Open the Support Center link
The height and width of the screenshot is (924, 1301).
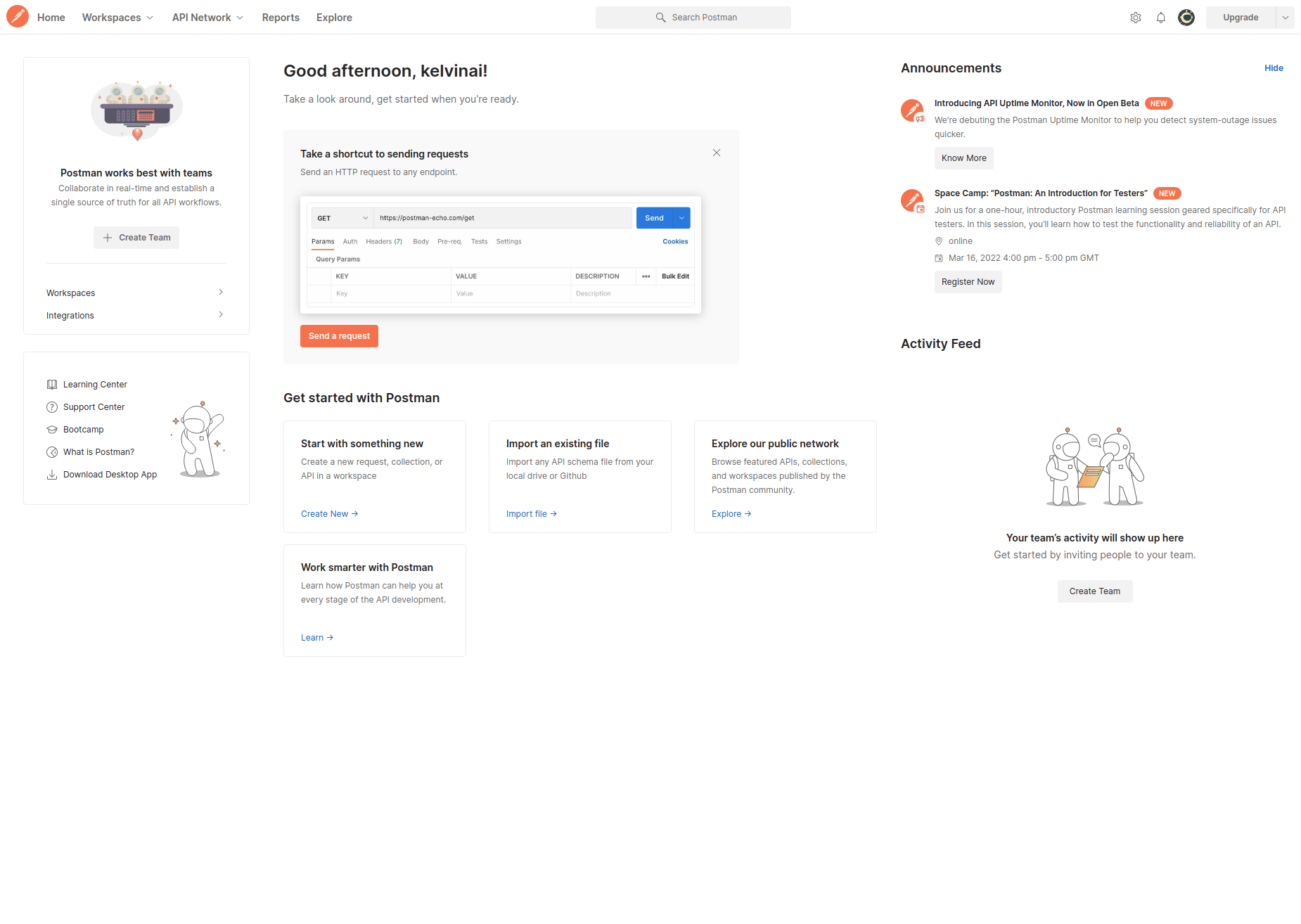pos(94,407)
